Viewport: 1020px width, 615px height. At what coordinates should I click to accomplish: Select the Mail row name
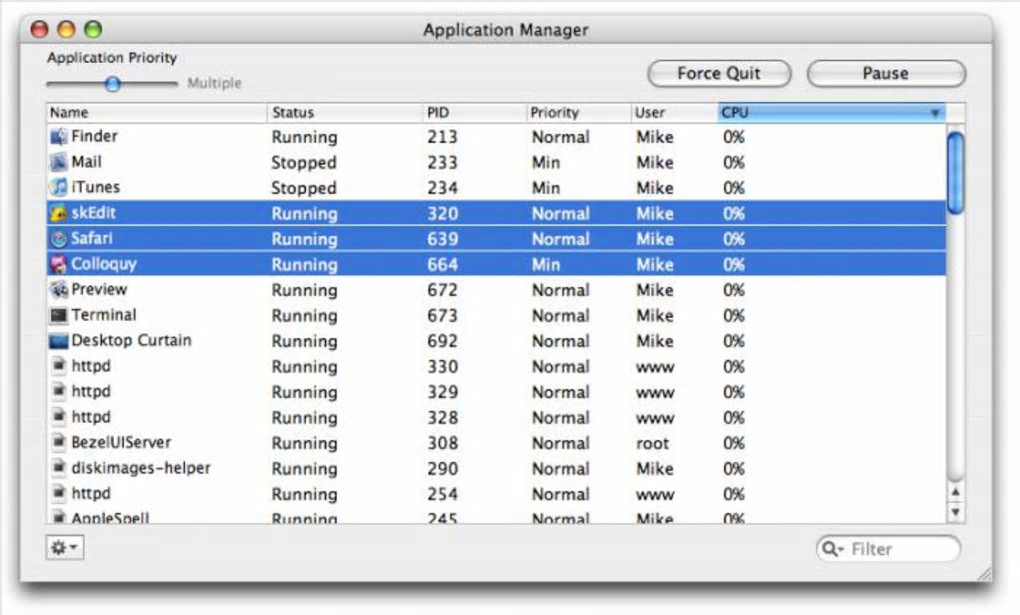(87, 161)
